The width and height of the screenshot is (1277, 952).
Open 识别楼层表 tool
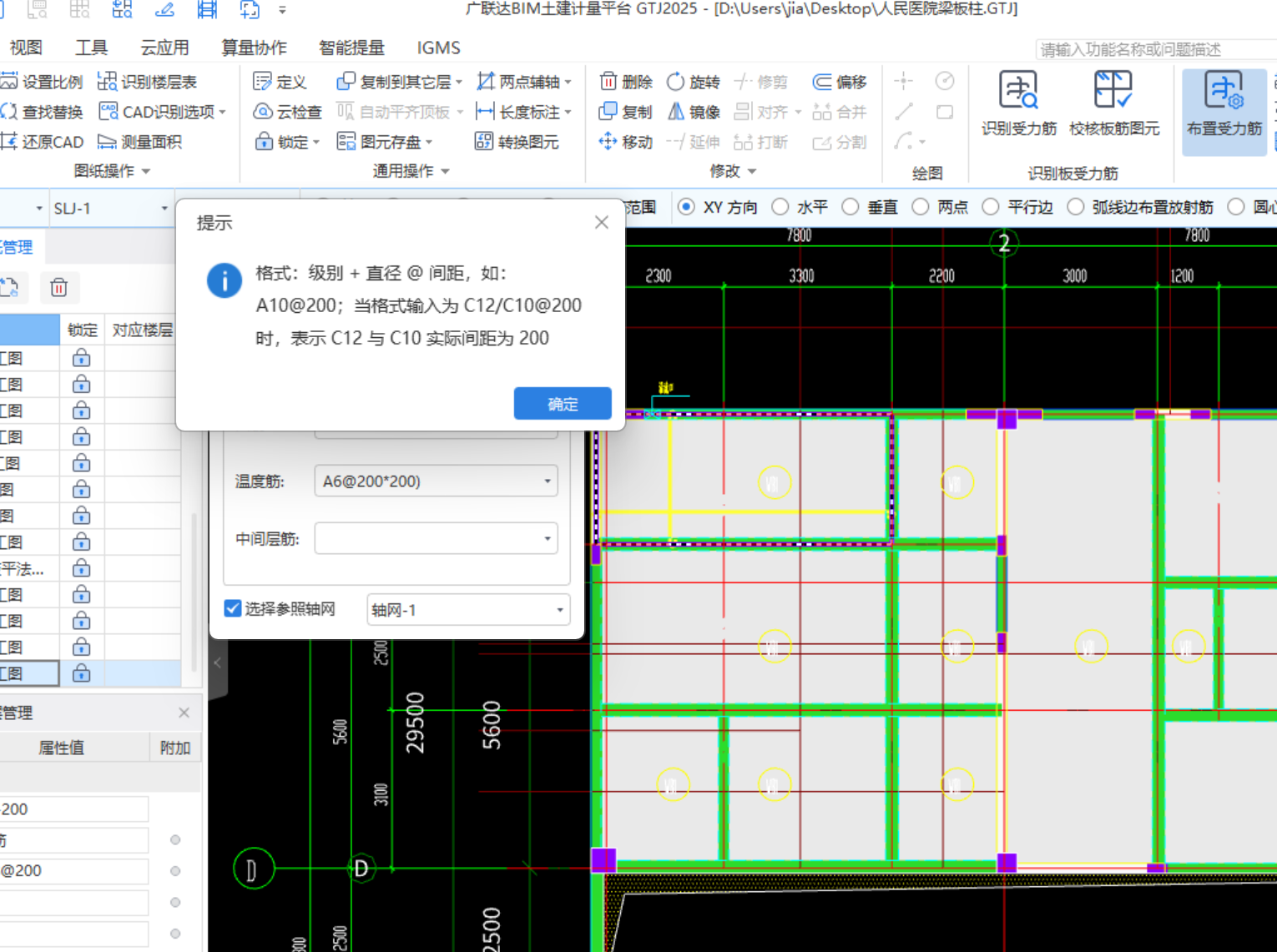pyautogui.click(x=147, y=82)
